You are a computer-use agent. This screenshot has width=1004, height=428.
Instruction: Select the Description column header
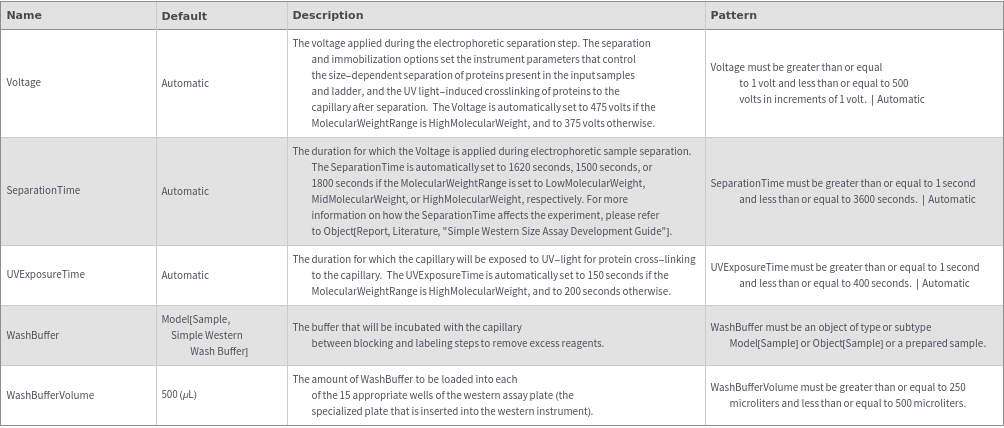click(328, 16)
